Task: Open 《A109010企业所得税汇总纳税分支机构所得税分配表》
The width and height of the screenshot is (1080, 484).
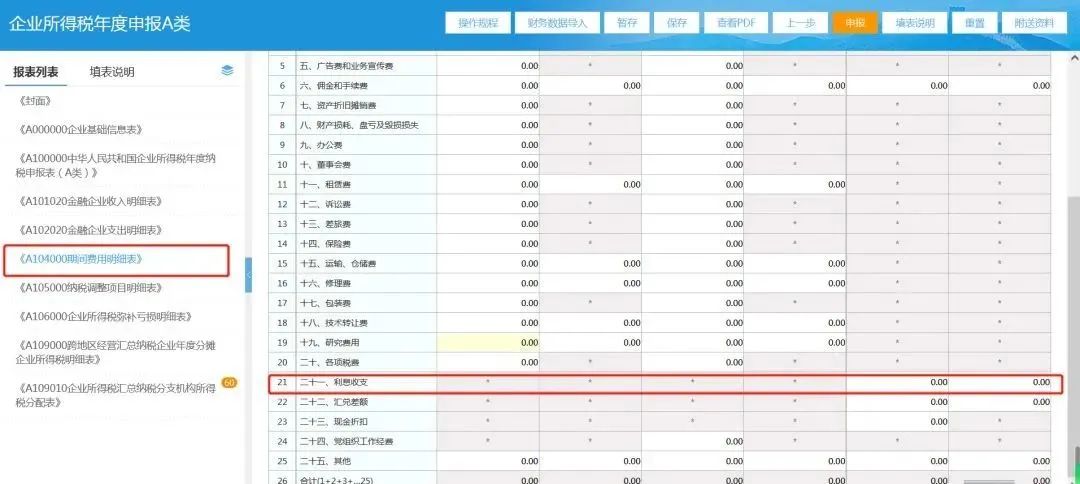Action: [x=116, y=395]
